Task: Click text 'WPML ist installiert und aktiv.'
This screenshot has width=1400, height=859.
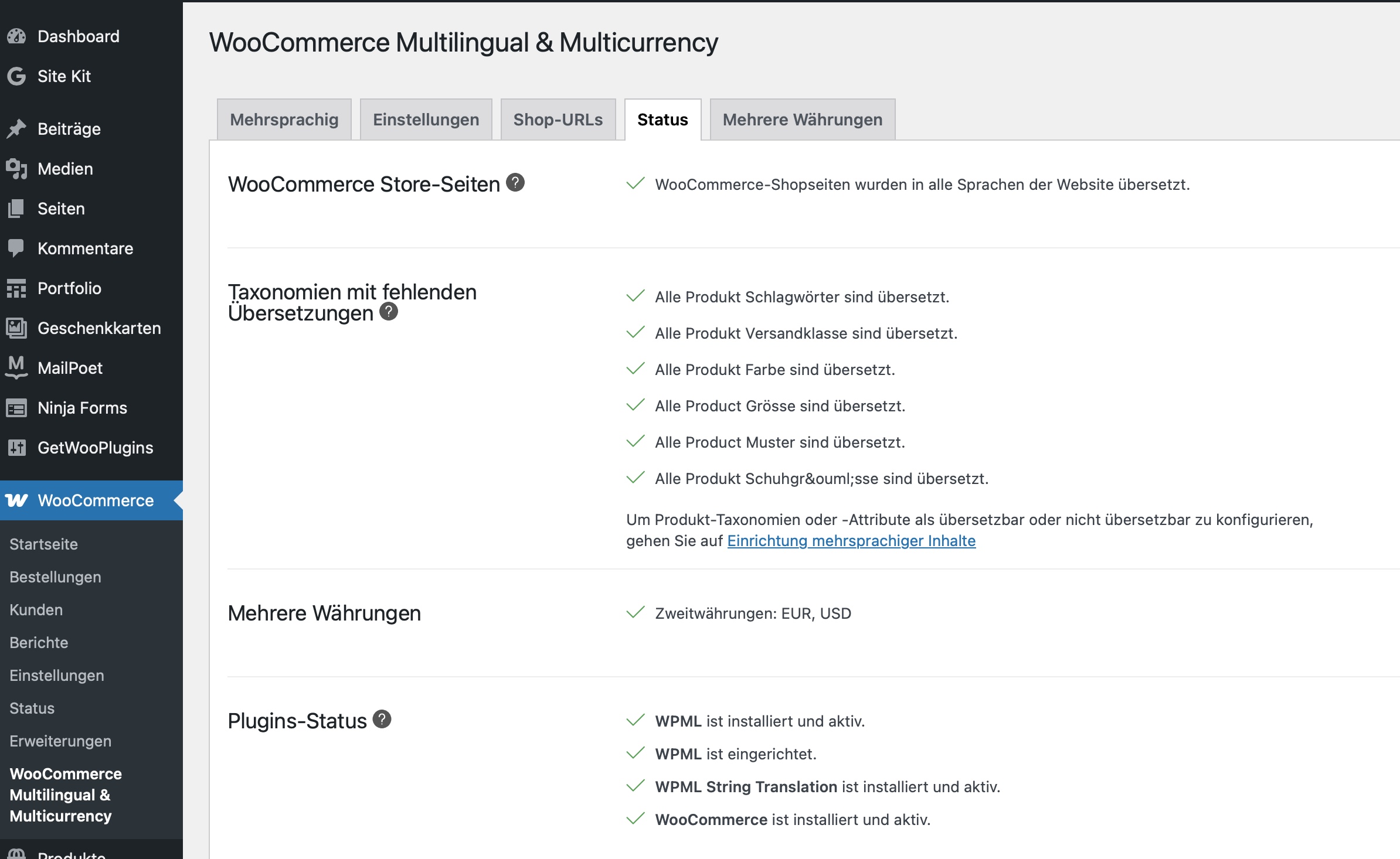Action: pyautogui.click(x=760, y=721)
